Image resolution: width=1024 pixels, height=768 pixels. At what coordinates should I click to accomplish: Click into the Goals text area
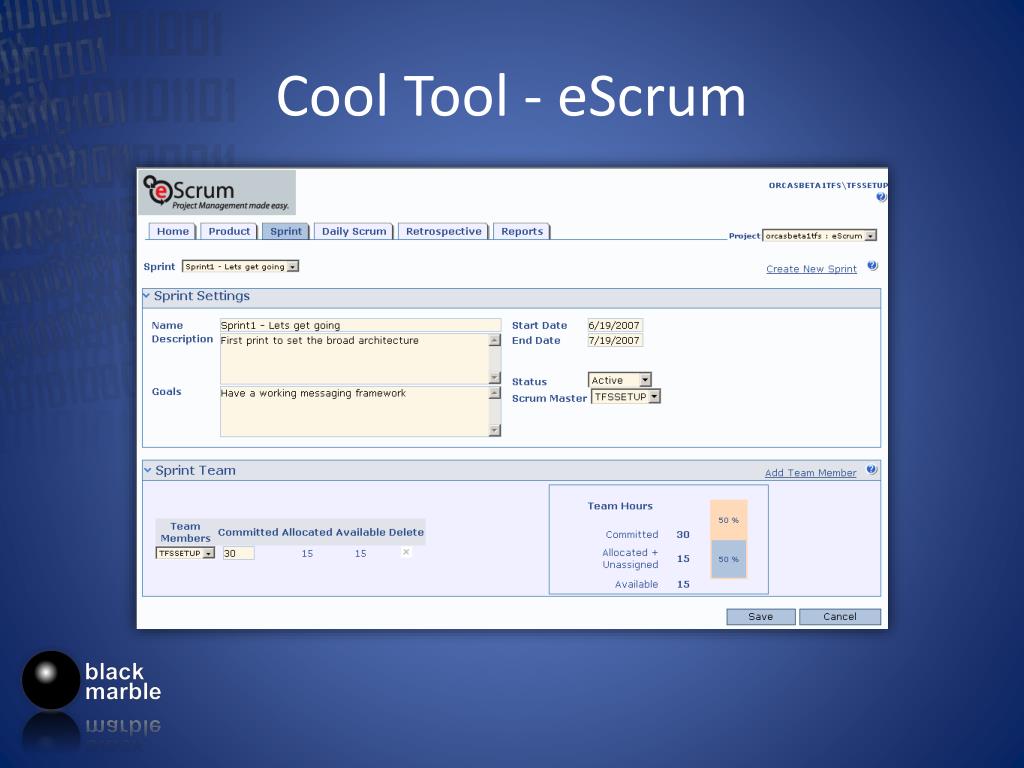(x=360, y=411)
